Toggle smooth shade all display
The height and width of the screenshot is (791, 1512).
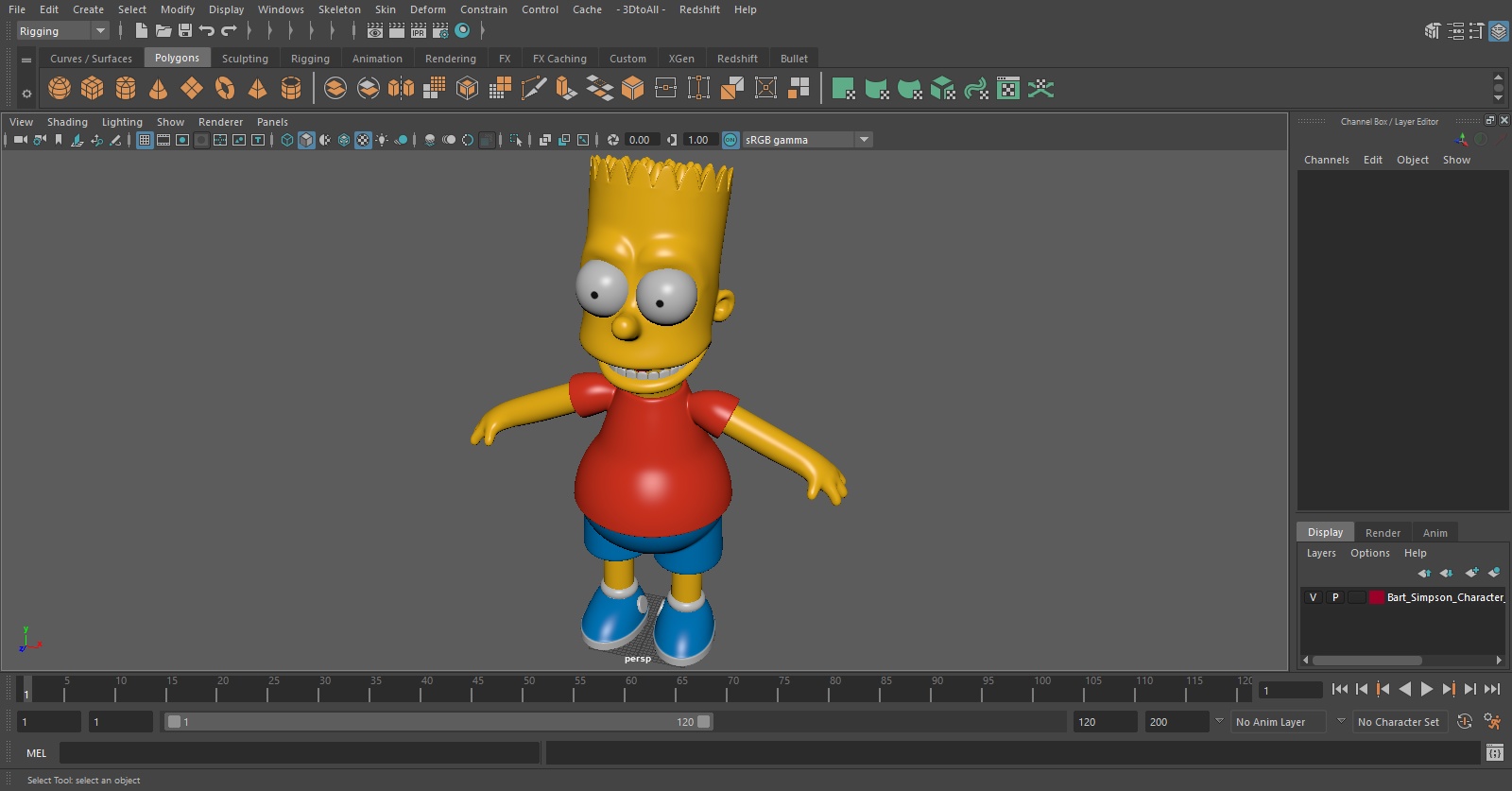(x=306, y=140)
